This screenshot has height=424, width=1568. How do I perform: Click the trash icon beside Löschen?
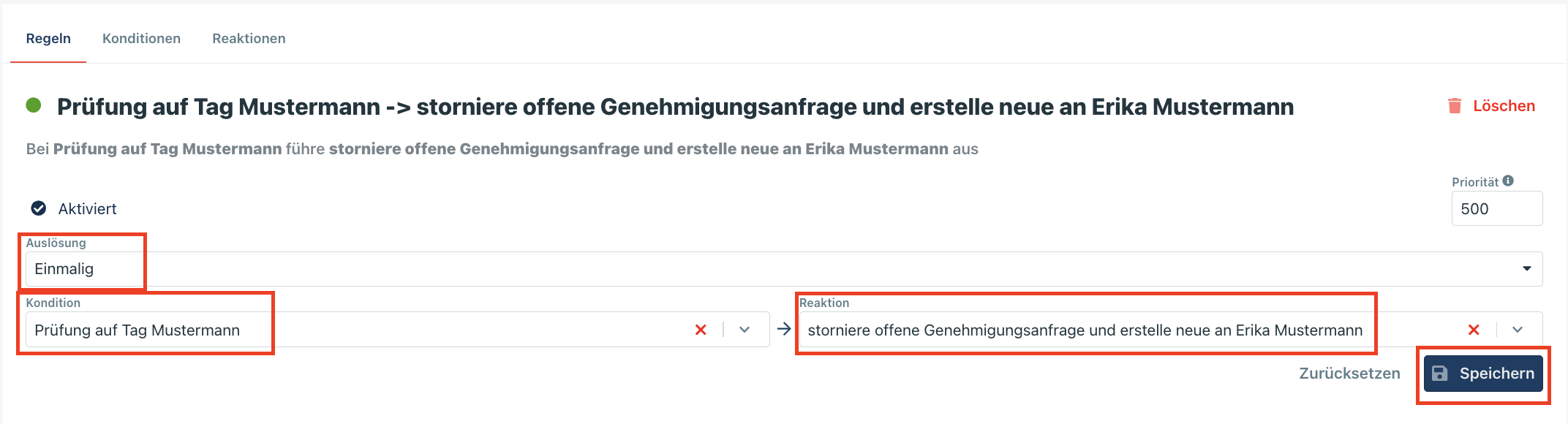1455,106
